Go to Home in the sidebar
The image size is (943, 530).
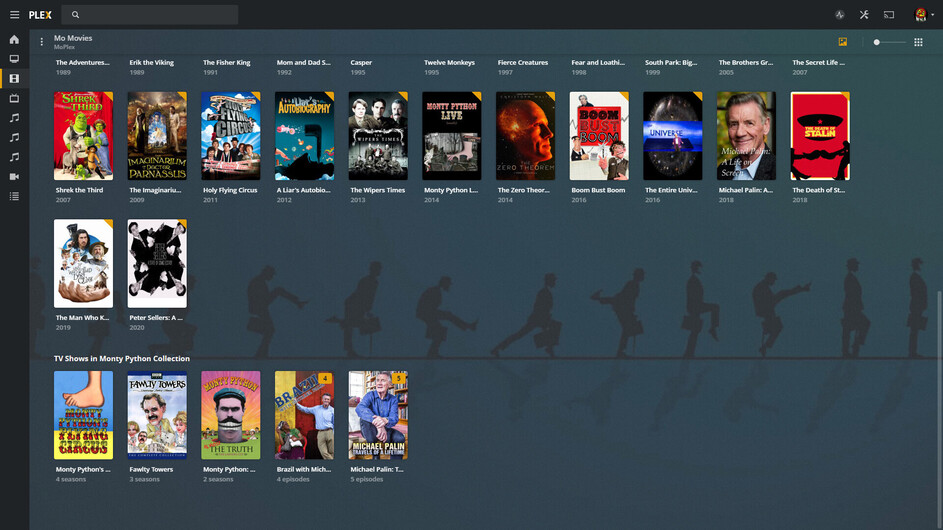point(14,40)
